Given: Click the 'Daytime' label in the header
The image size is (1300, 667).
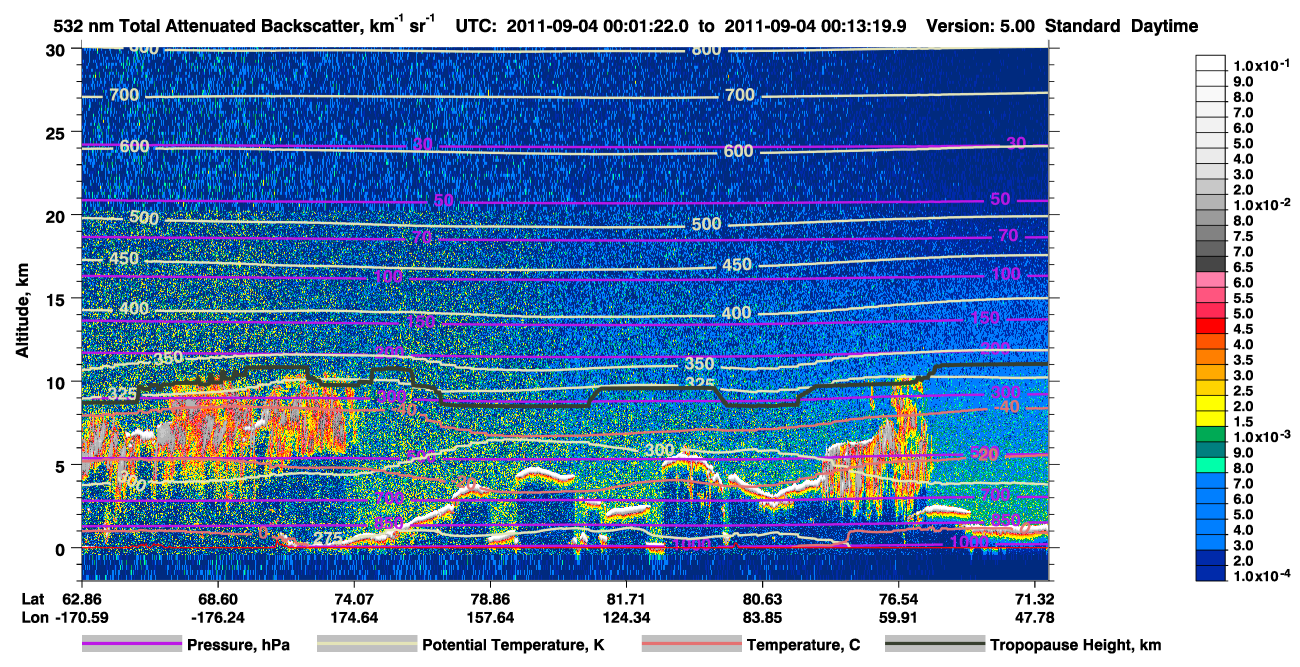Looking at the screenshot, I should [x=1164, y=26].
